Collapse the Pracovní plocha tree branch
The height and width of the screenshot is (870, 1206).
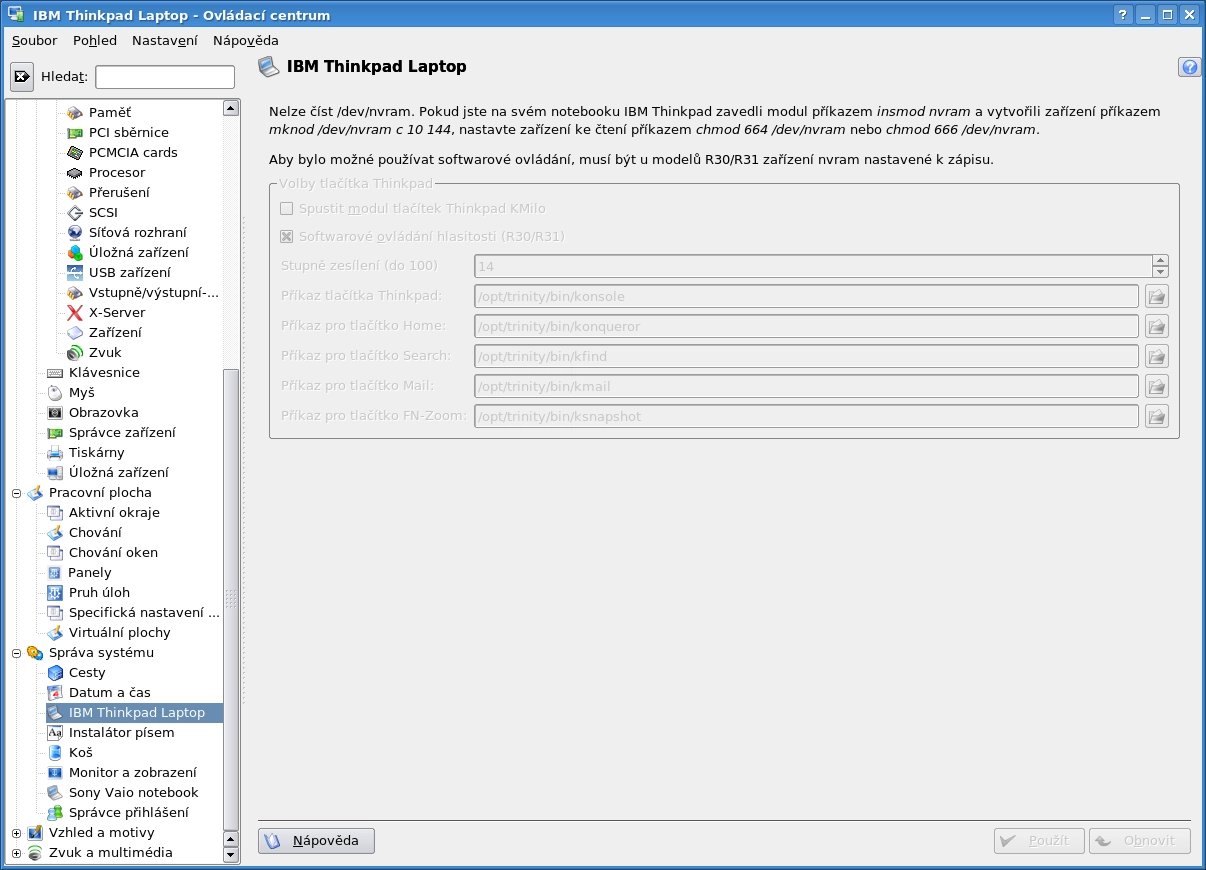coord(16,493)
